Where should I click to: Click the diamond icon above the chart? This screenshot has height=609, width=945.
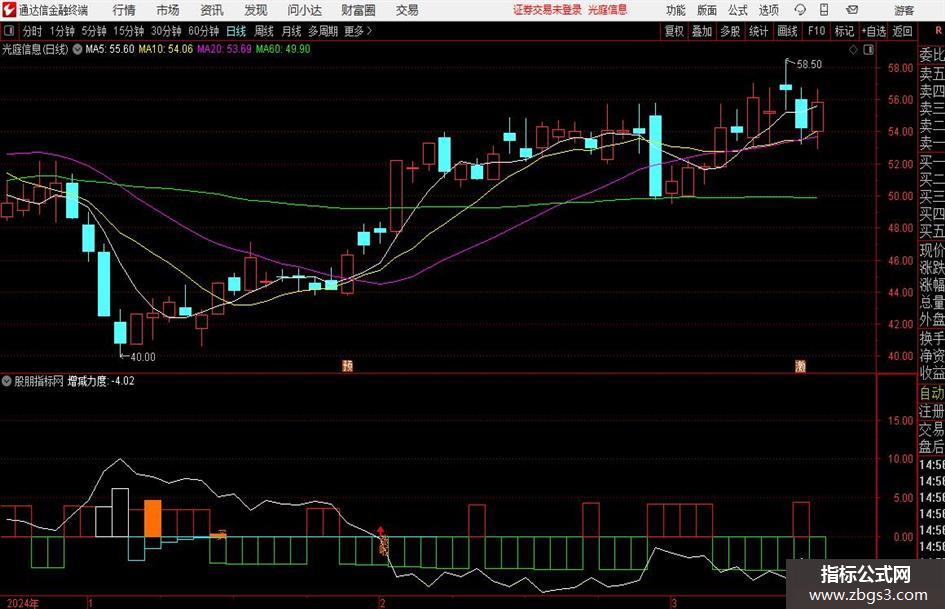pos(853,50)
